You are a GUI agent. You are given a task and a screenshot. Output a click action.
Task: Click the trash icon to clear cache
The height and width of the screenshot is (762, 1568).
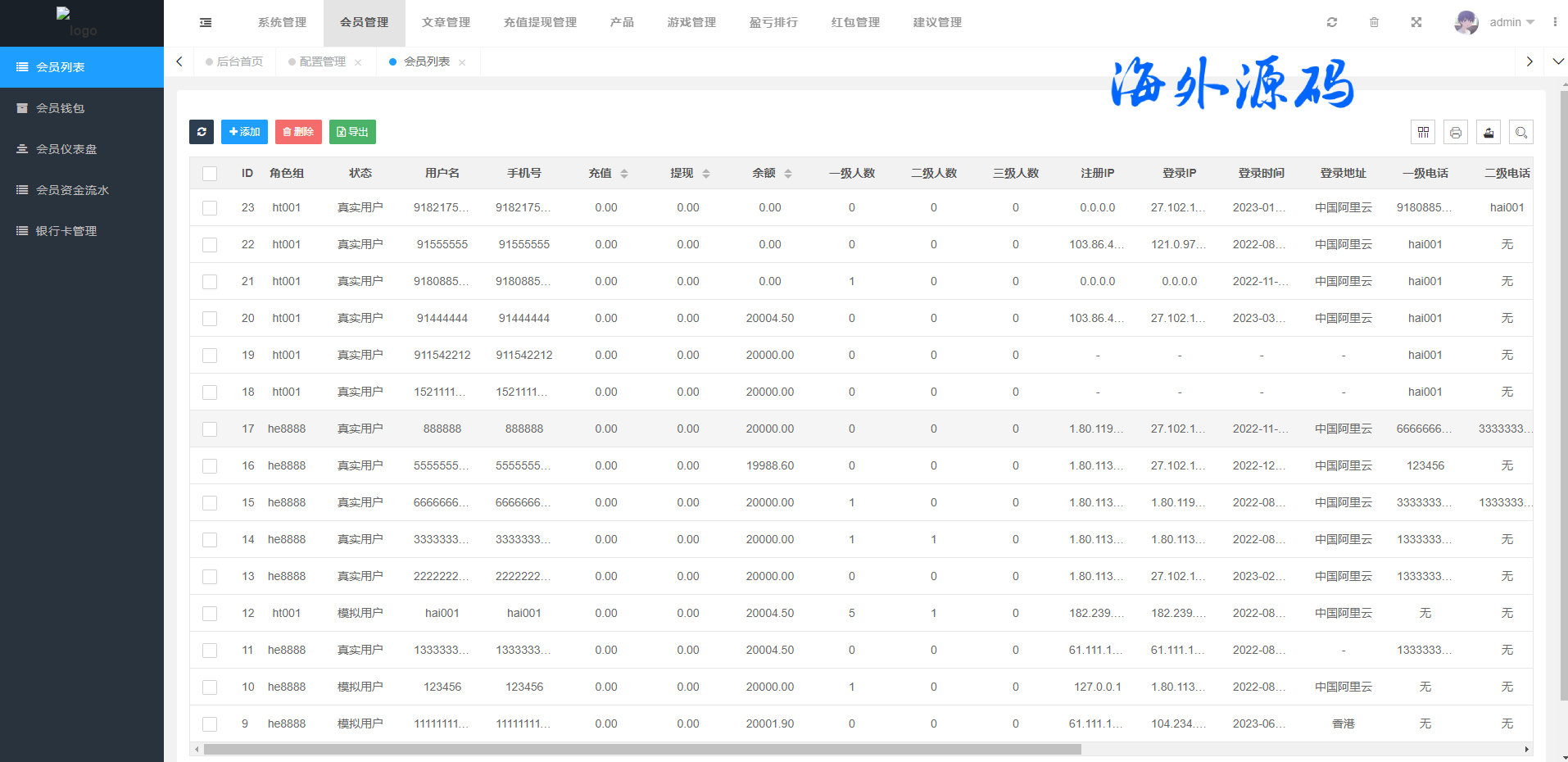coord(1374,23)
